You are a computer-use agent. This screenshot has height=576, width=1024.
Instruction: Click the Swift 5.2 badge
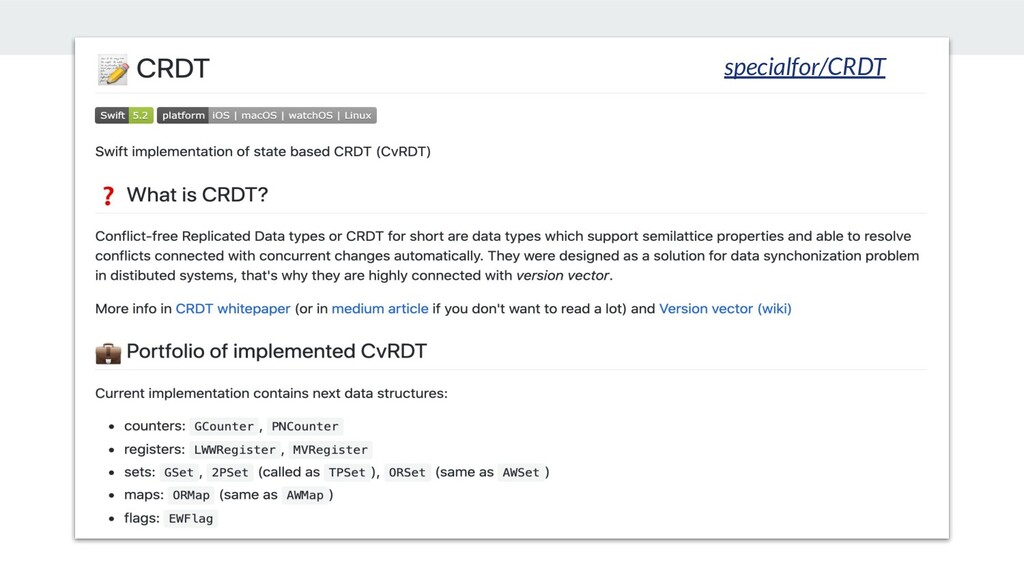pyautogui.click(x=124, y=116)
